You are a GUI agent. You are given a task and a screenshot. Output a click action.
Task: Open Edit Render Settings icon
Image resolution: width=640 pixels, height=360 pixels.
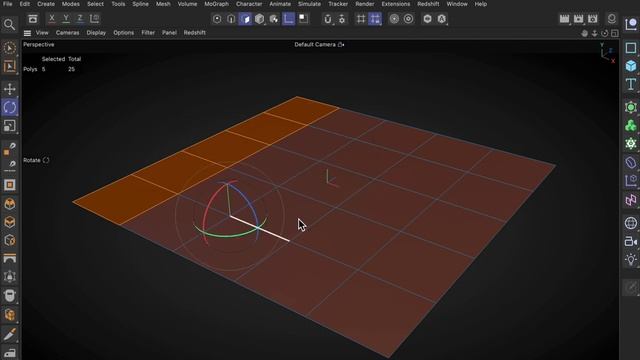[593, 19]
